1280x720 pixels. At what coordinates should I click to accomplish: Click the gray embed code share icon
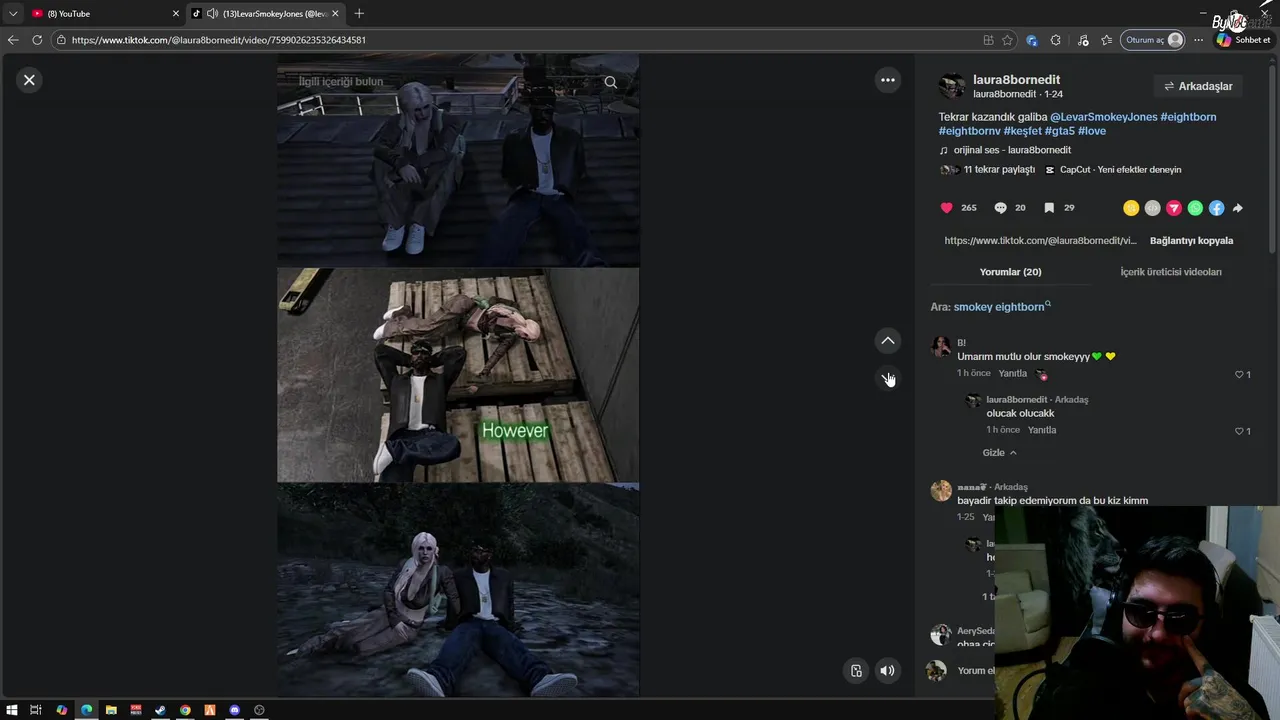(1152, 208)
